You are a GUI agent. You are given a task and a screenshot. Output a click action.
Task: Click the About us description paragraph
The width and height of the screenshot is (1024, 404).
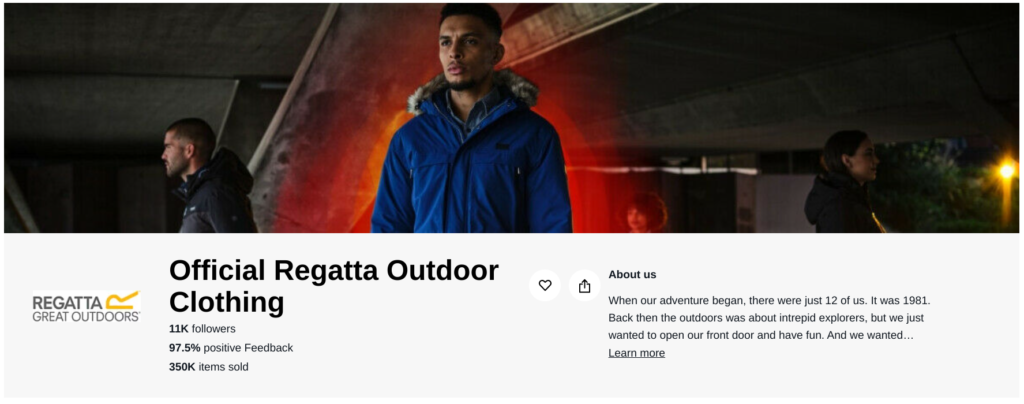coord(769,318)
